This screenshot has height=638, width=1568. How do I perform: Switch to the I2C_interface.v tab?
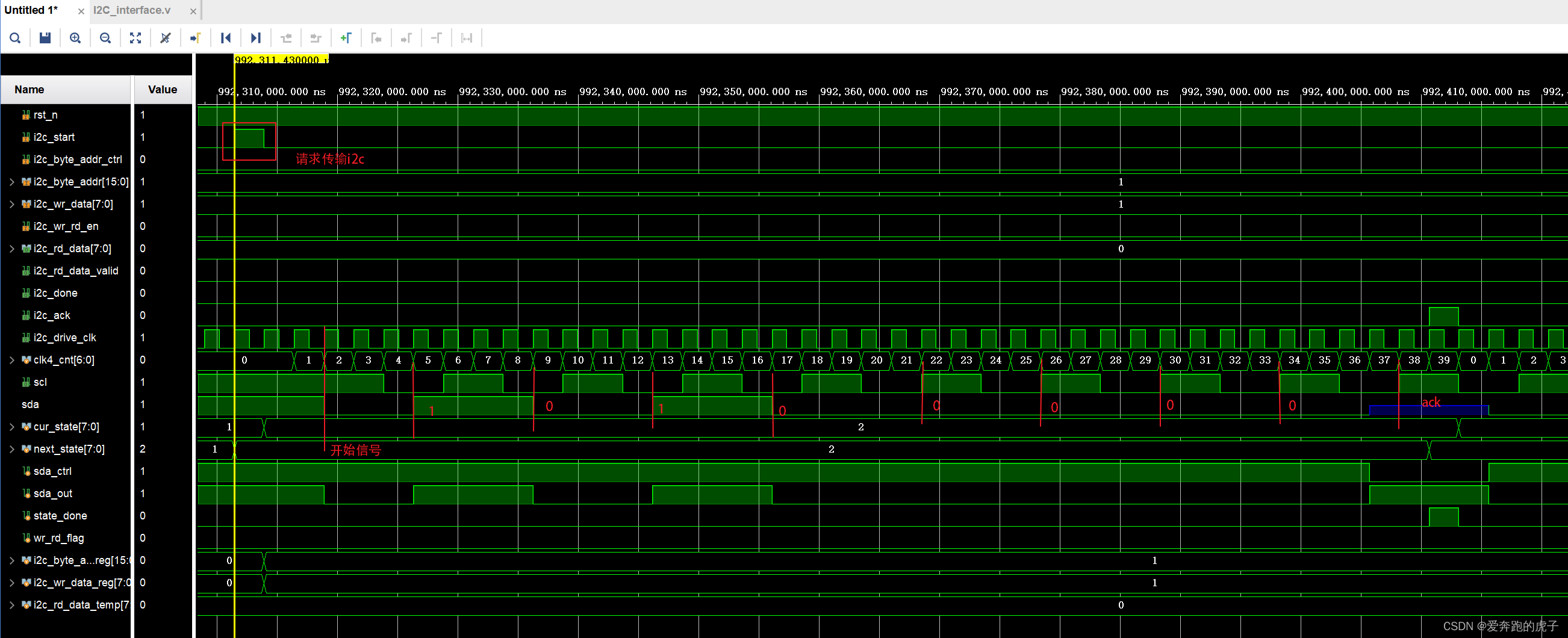coord(132,10)
